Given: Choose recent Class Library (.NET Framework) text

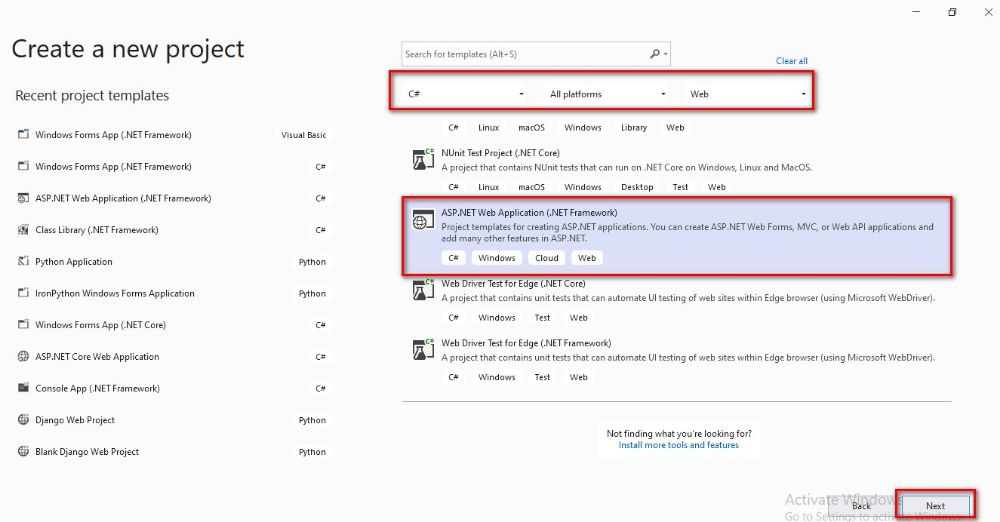Looking at the screenshot, I should 97,230.
